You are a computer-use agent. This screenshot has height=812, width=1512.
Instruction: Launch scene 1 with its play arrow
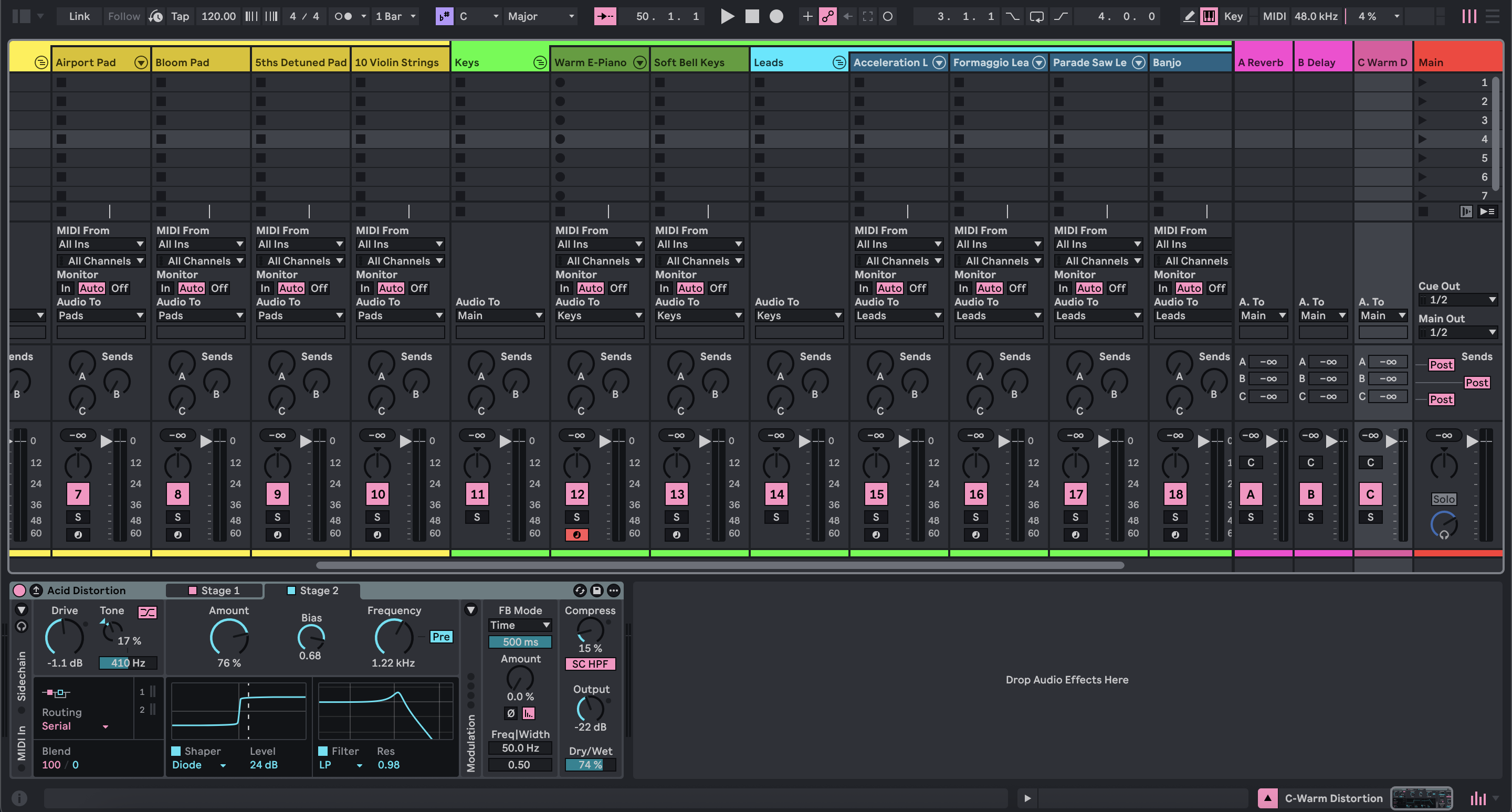click(x=1423, y=82)
